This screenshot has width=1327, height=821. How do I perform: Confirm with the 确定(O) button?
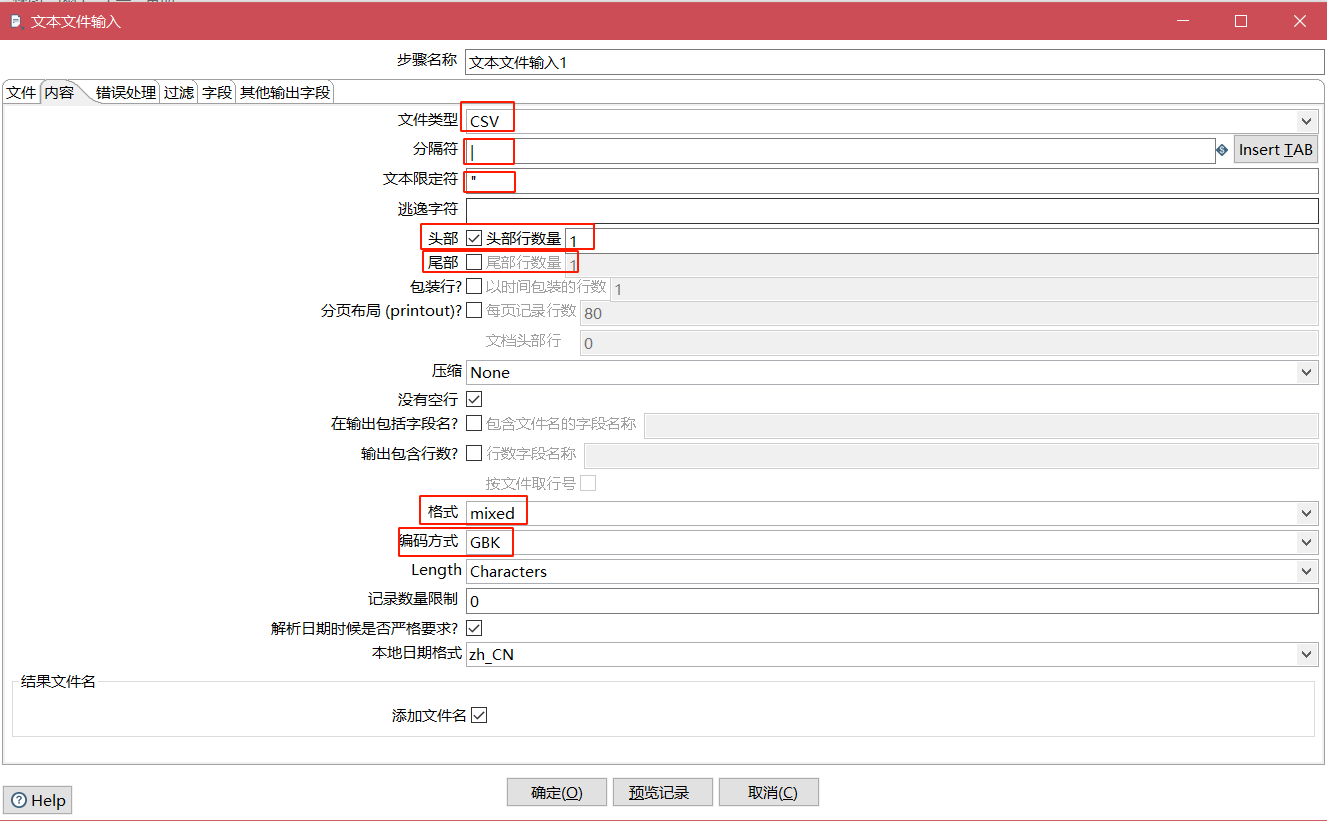coord(556,792)
